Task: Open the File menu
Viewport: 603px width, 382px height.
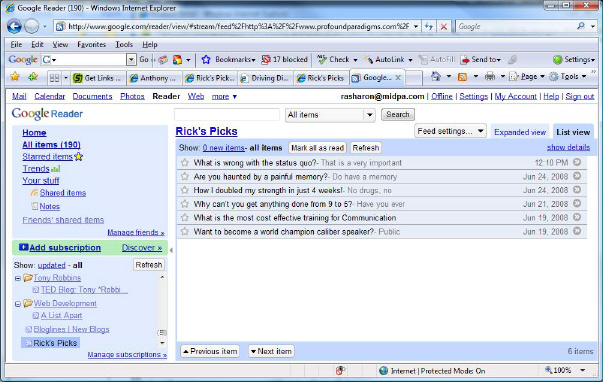Action: pyautogui.click(x=16, y=45)
